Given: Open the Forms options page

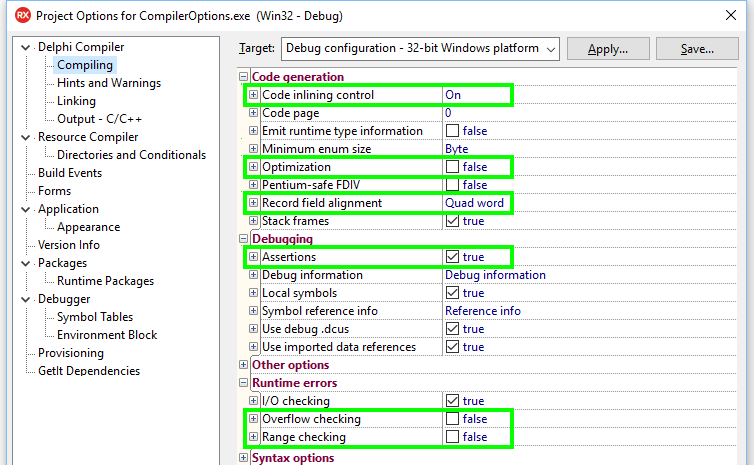Looking at the screenshot, I should [54, 191].
